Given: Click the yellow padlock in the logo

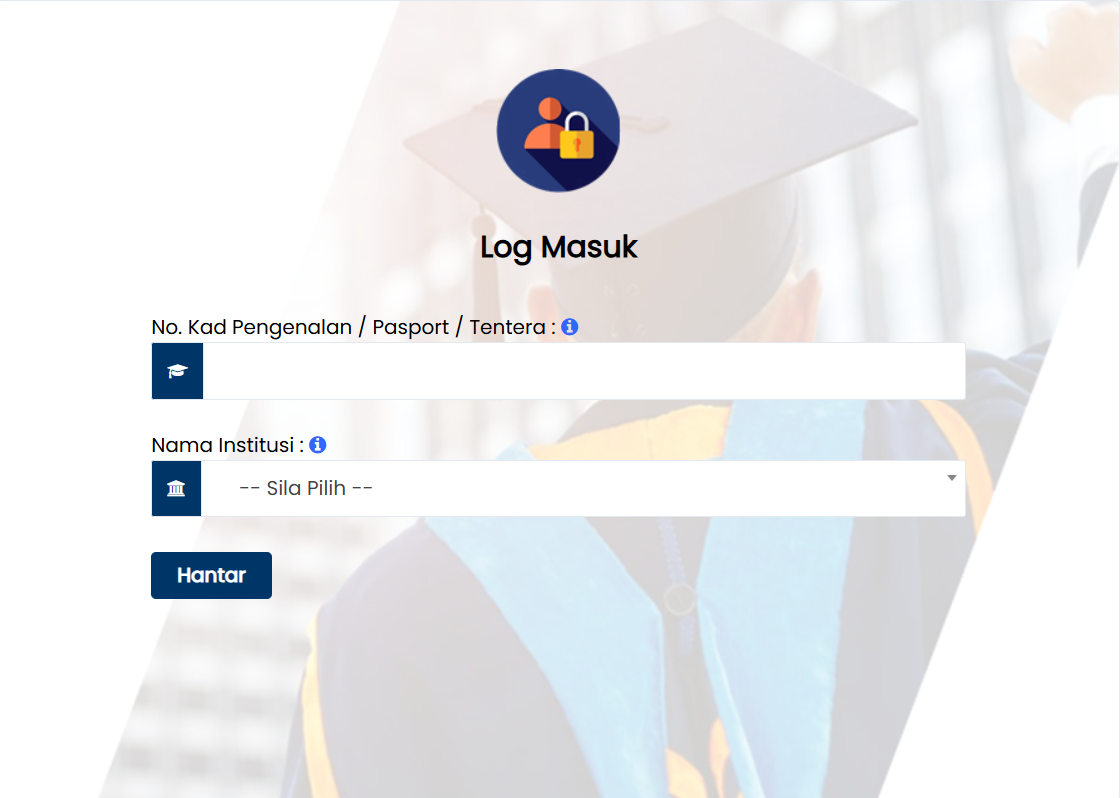Looking at the screenshot, I should [576, 136].
